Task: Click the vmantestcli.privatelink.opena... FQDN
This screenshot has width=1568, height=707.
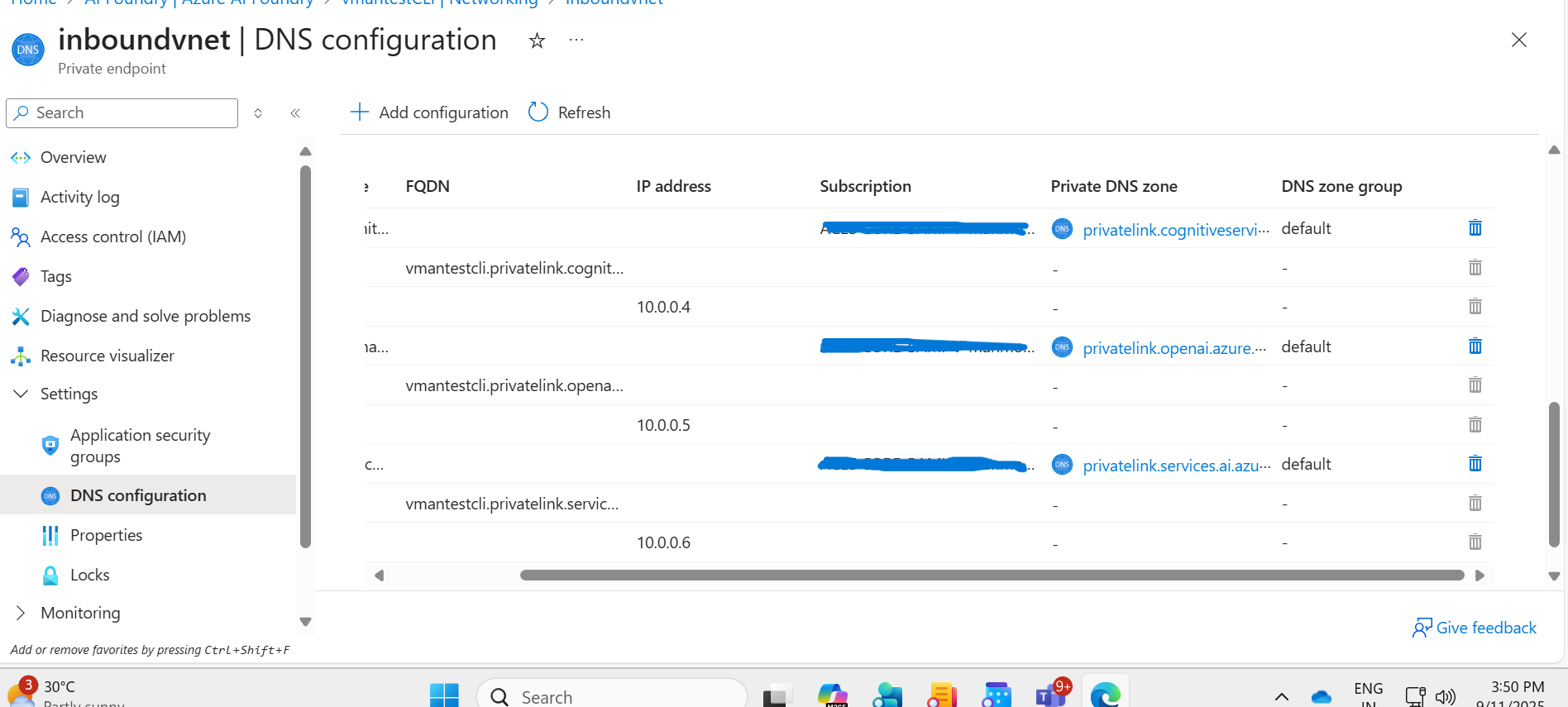Action: (514, 385)
